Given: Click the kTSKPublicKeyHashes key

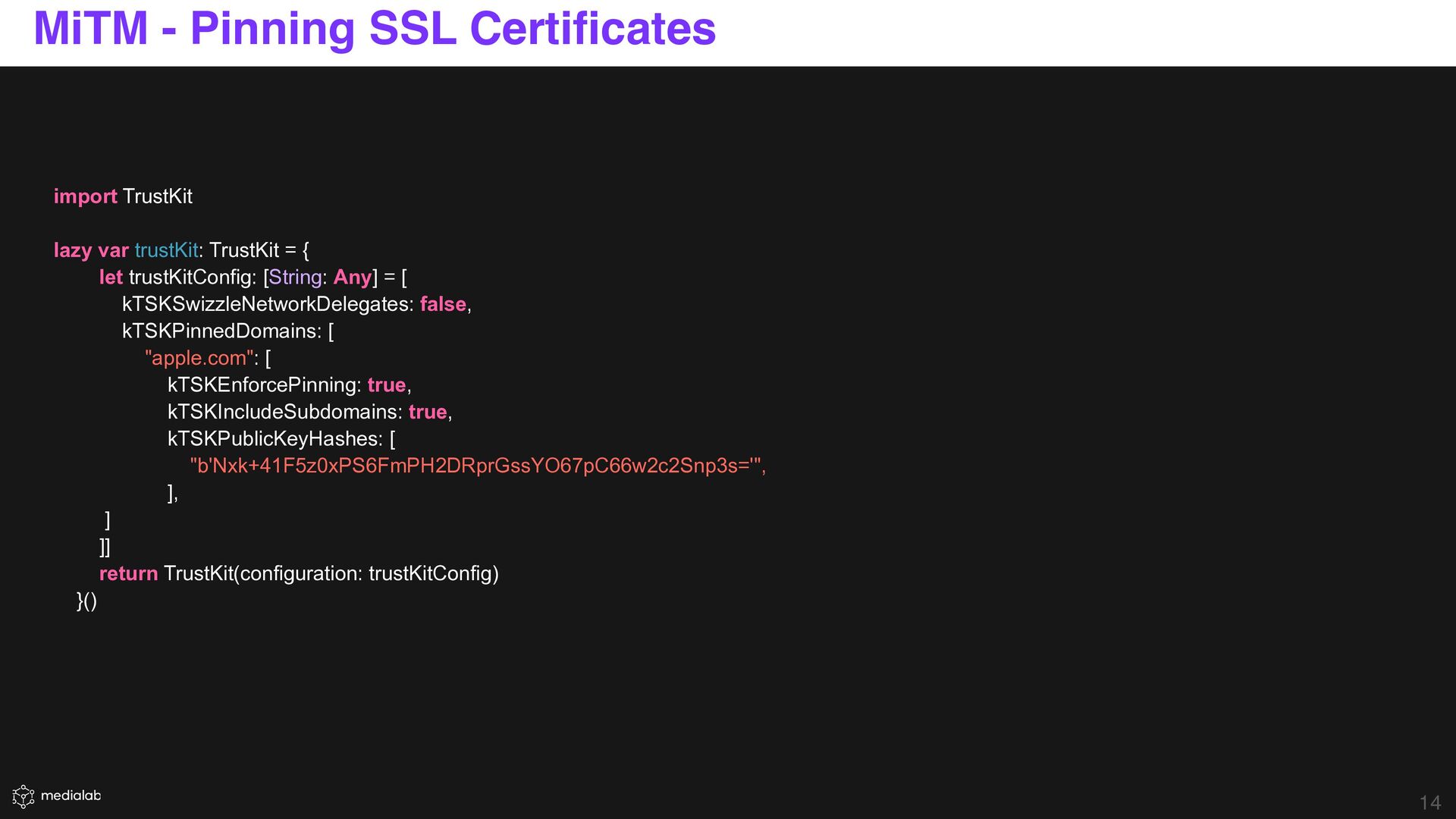Looking at the screenshot, I should [x=274, y=439].
